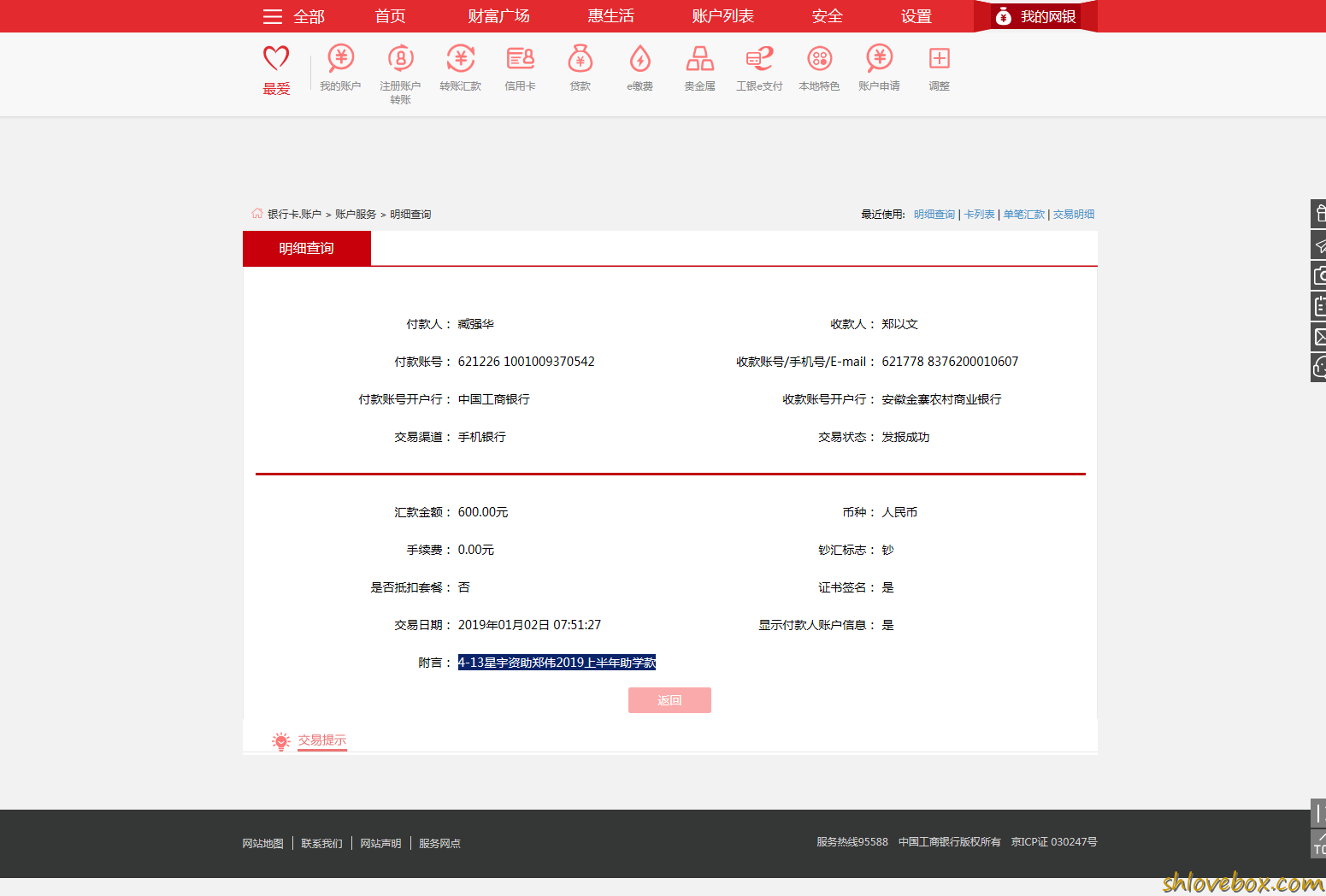The width and height of the screenshot is (1326, 896).
Task: Click transaction status 发报成功
Action: coord(905,437)
